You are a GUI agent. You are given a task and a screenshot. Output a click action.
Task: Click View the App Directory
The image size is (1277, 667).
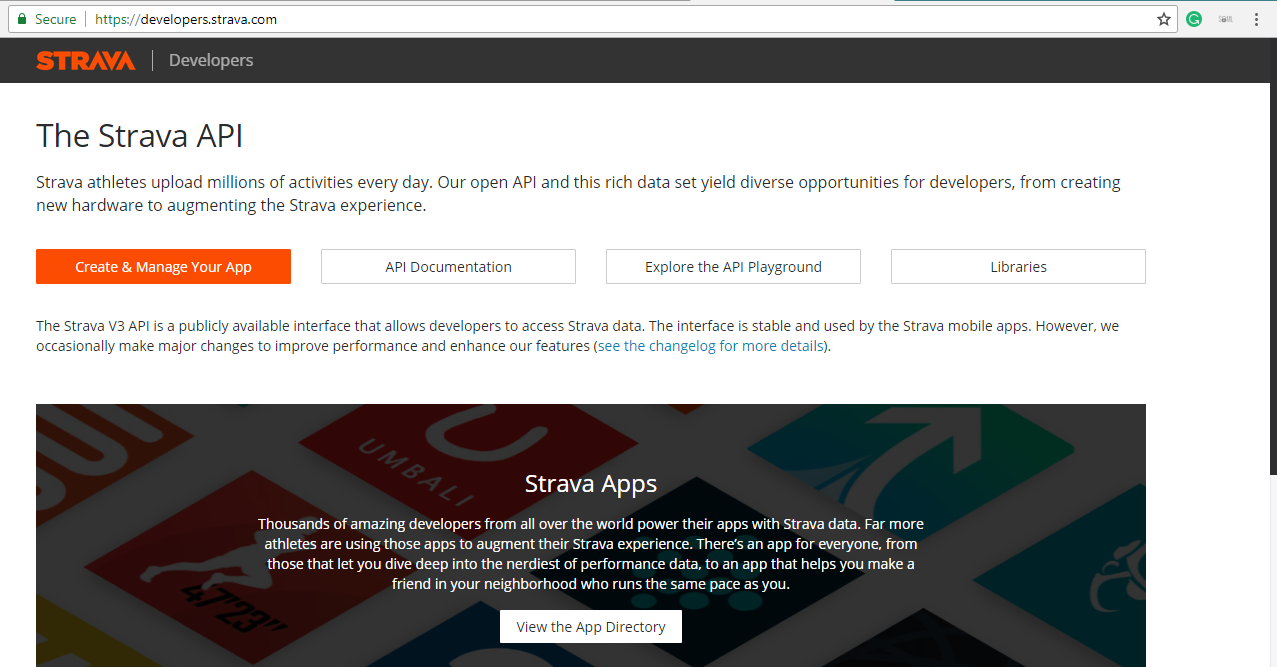(x=591, y=627)
